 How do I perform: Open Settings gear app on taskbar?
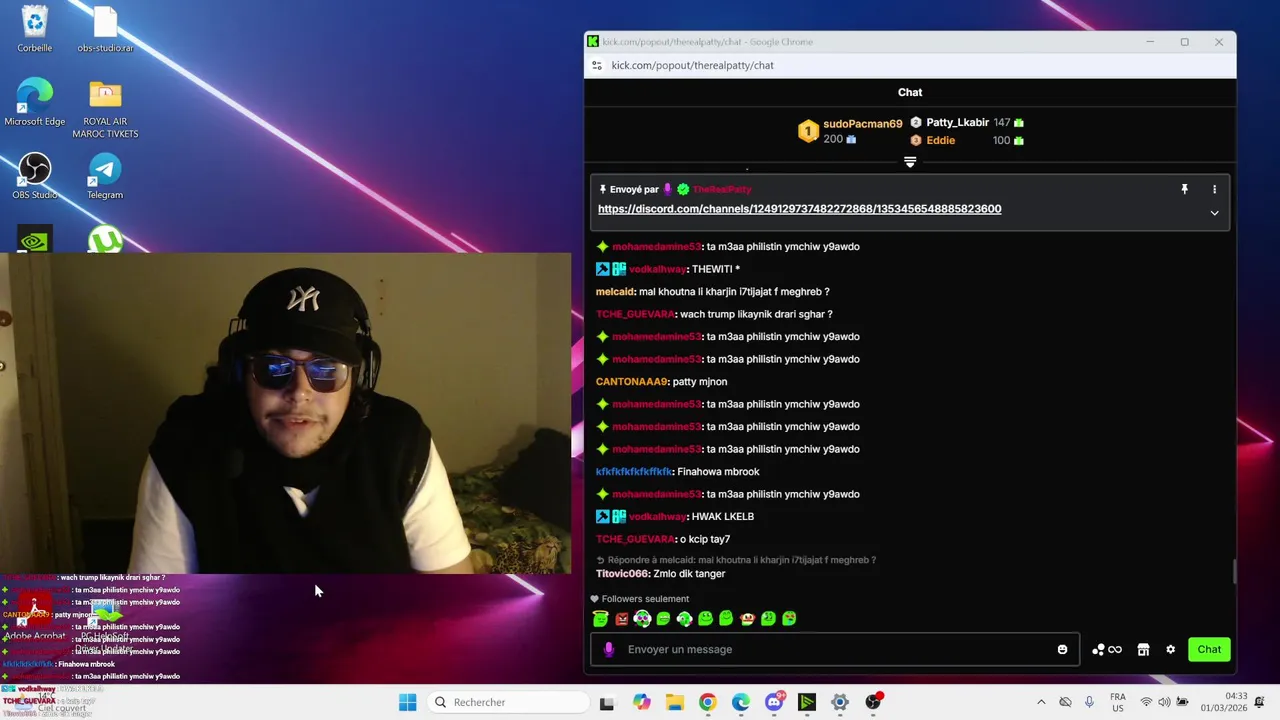coord(840,702)
